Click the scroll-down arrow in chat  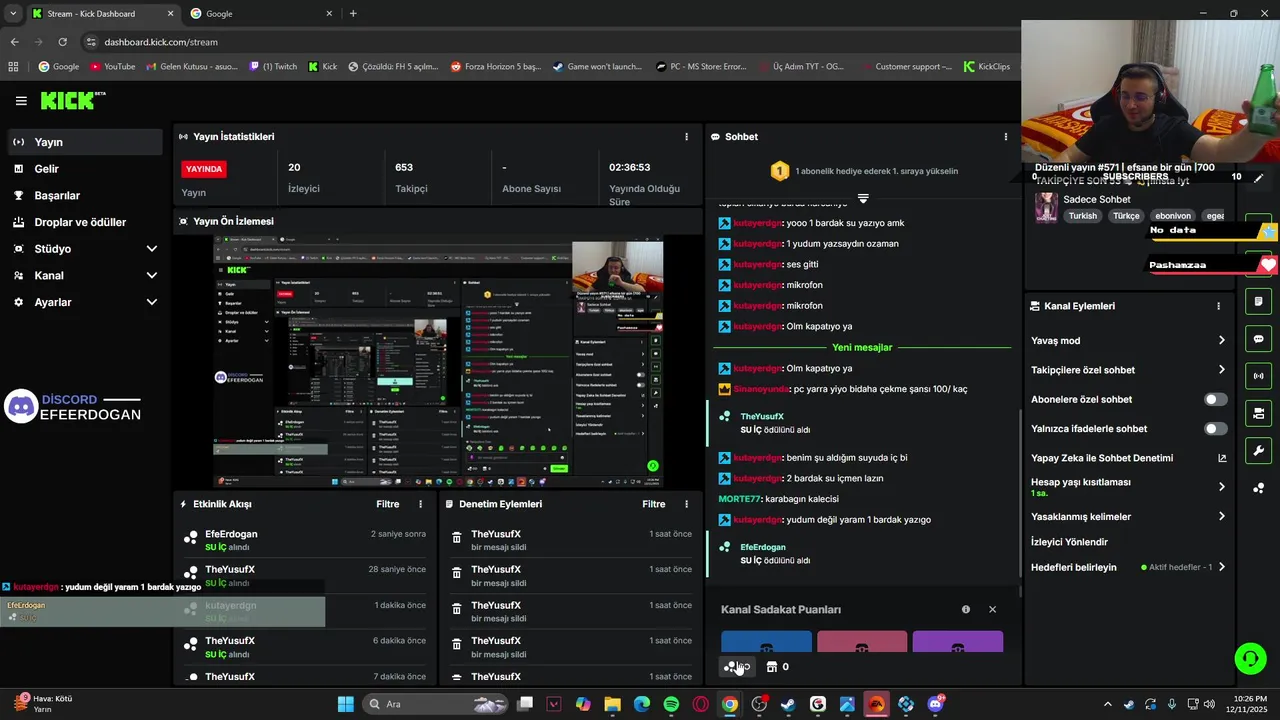click(863, 199)
